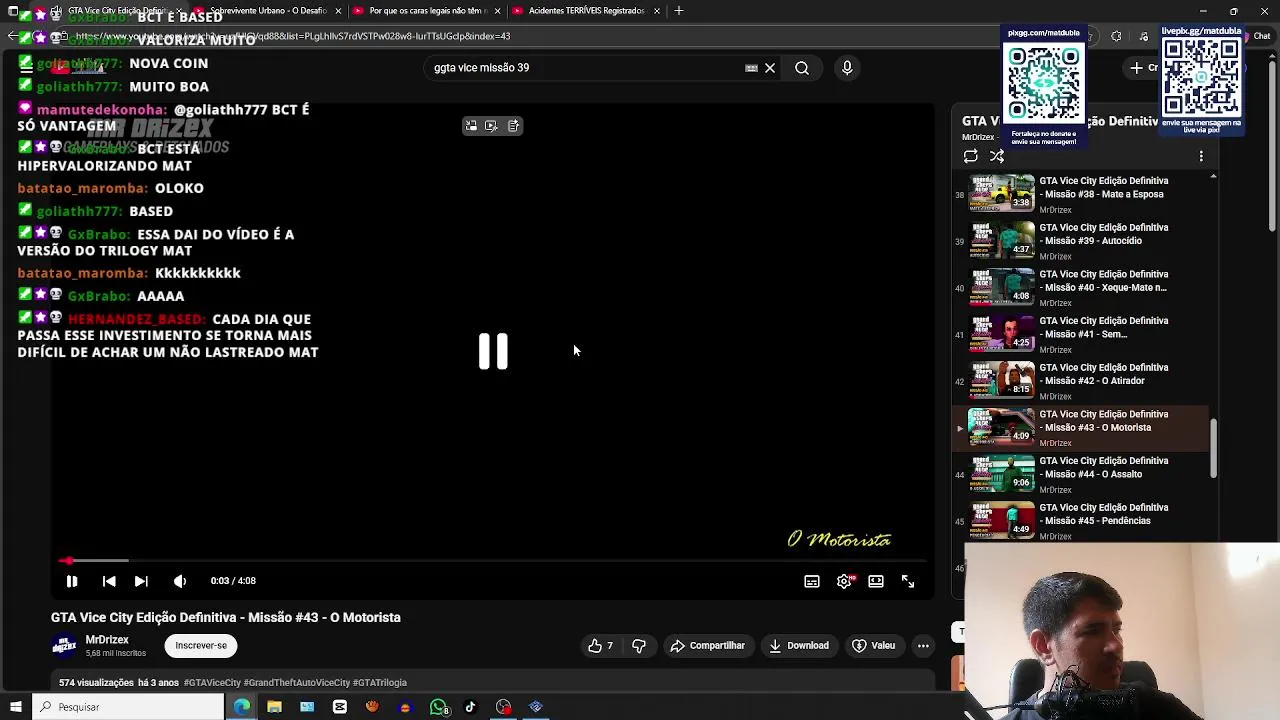Skip to previous video in playlist
Viewport: 1280px width, 720px height.
tap(109, 581)
